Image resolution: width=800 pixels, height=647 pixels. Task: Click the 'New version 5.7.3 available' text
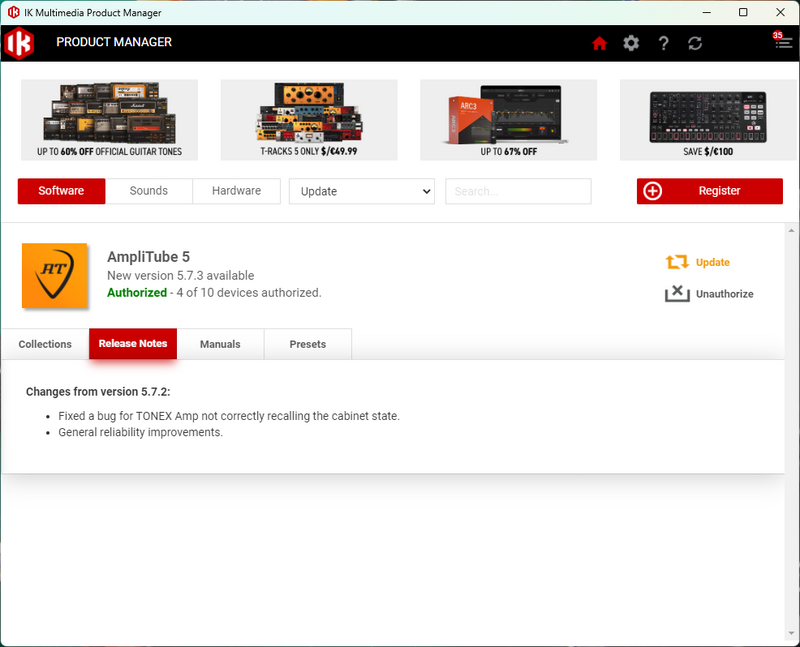tap(181, 276)
